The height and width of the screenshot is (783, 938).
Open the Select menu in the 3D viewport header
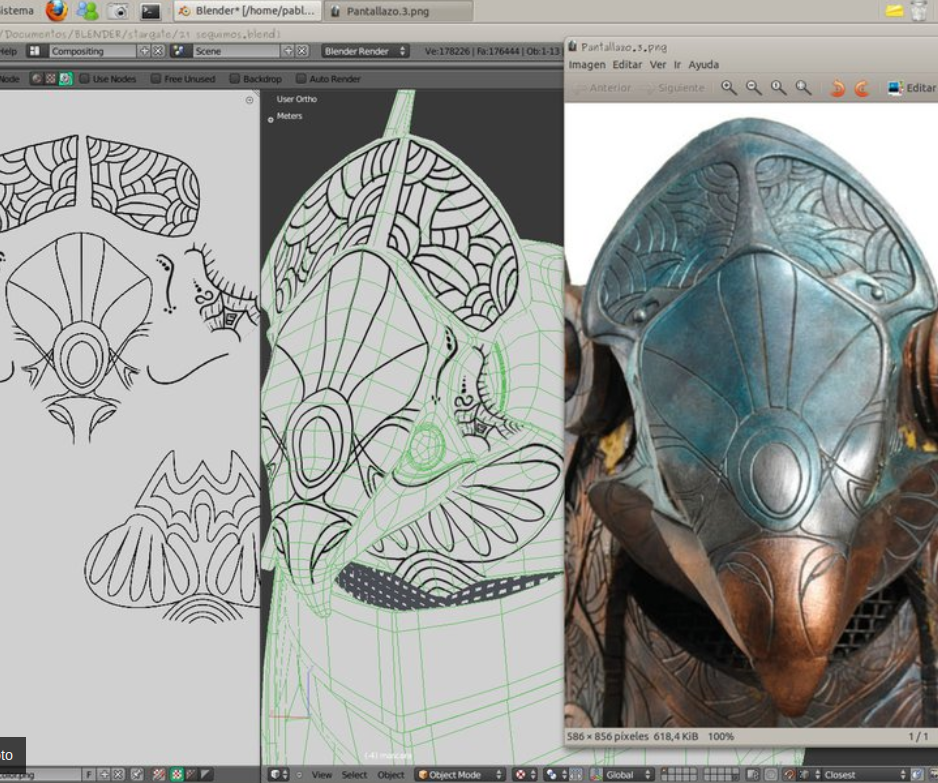click(x=354, y=775)
